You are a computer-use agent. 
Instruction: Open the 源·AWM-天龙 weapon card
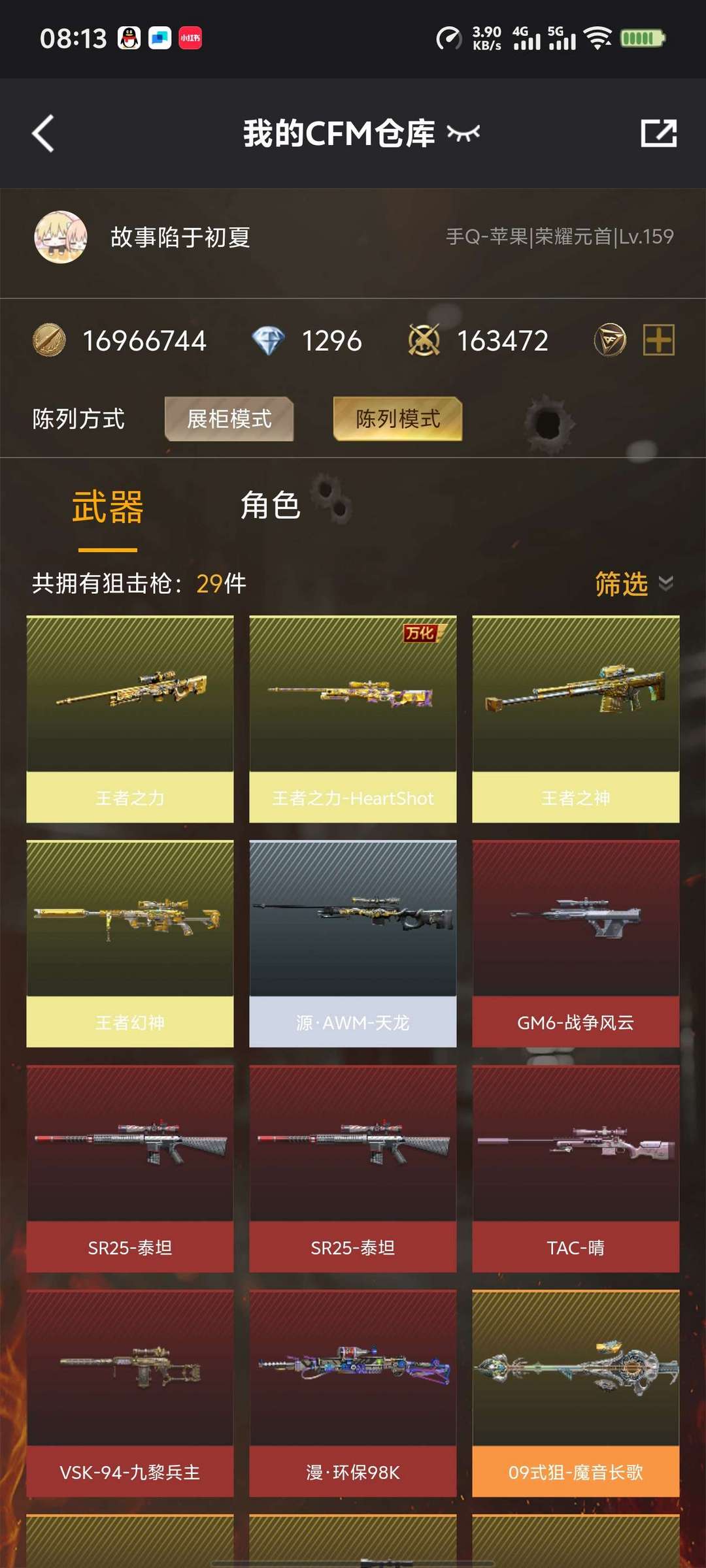[x=353, y=943]
